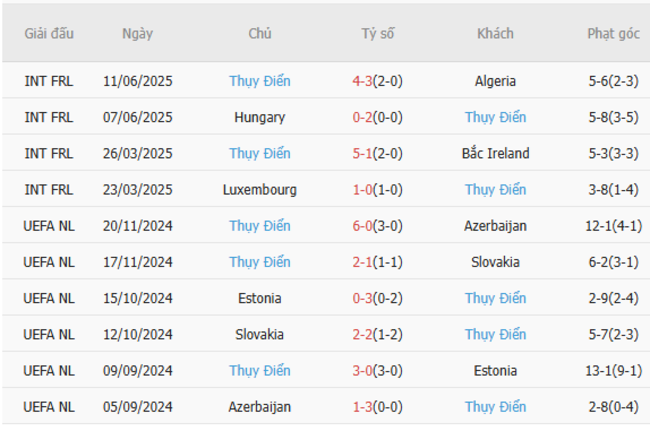Click home team Azerbaijan on 05/09/2024
This screenshot has width=650, height=431.
260,407
